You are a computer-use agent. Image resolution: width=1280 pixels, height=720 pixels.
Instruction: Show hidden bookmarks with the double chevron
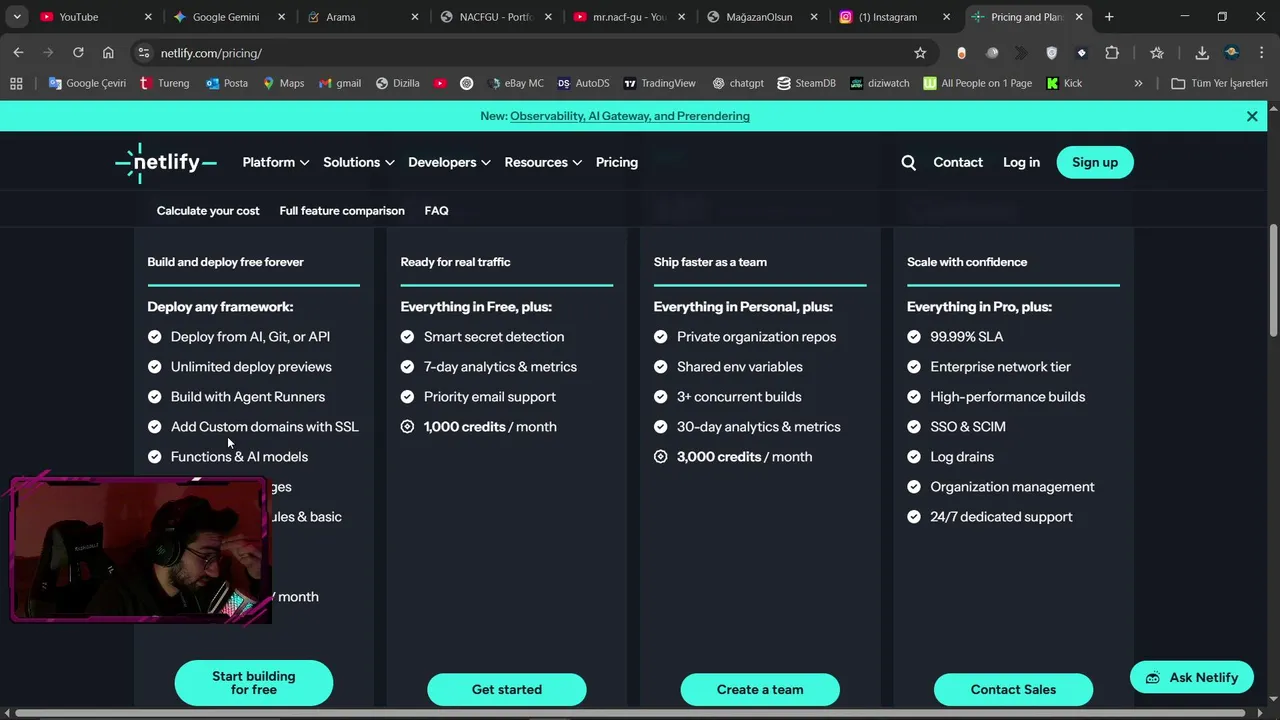[1138, 83]
